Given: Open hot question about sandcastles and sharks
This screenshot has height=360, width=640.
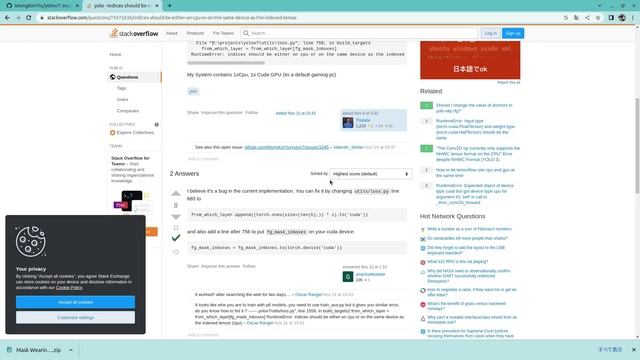Looking at the screenshot, I should point(467,238).
